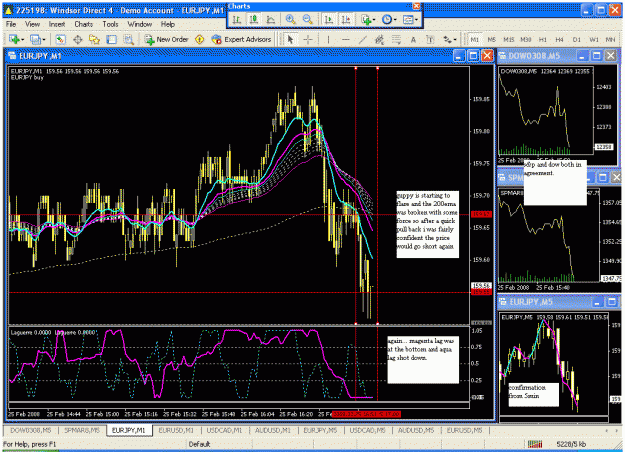Open the chart Templates dropdown
The width and height of the screenshot is (625, 452).
click(410, 19)
